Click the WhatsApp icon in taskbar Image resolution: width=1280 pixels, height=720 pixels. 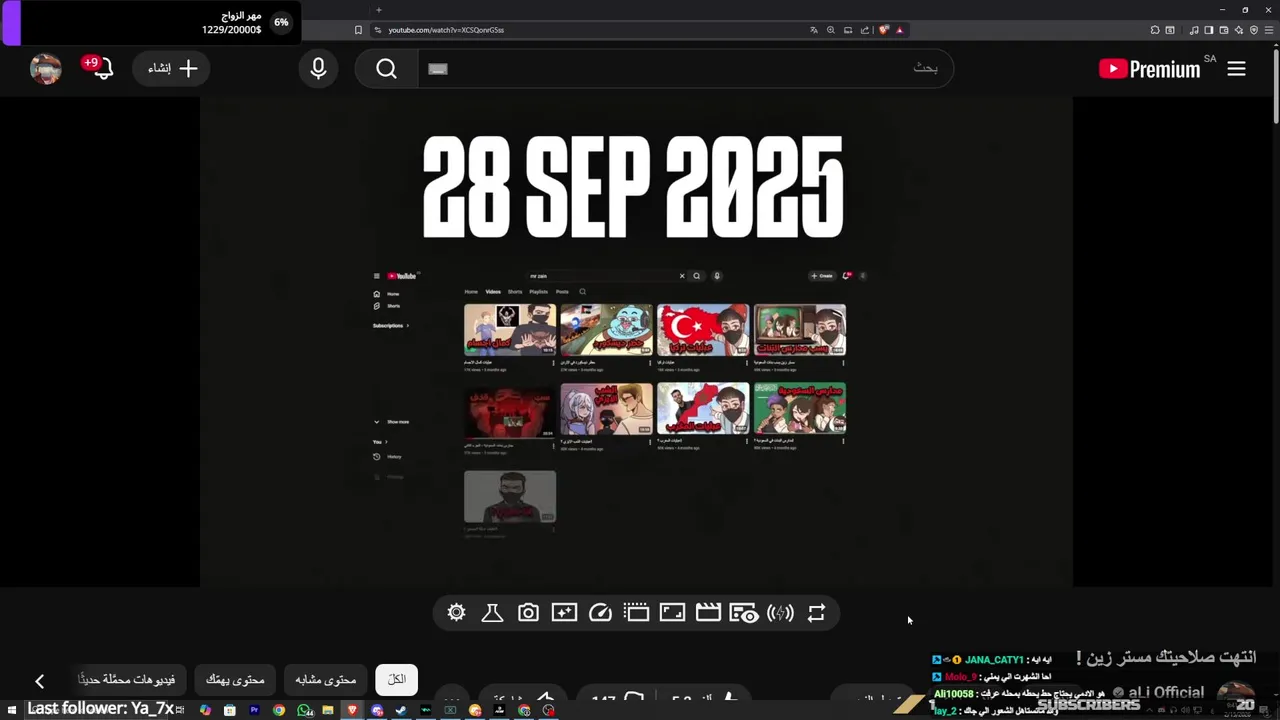tap(304, 710)
